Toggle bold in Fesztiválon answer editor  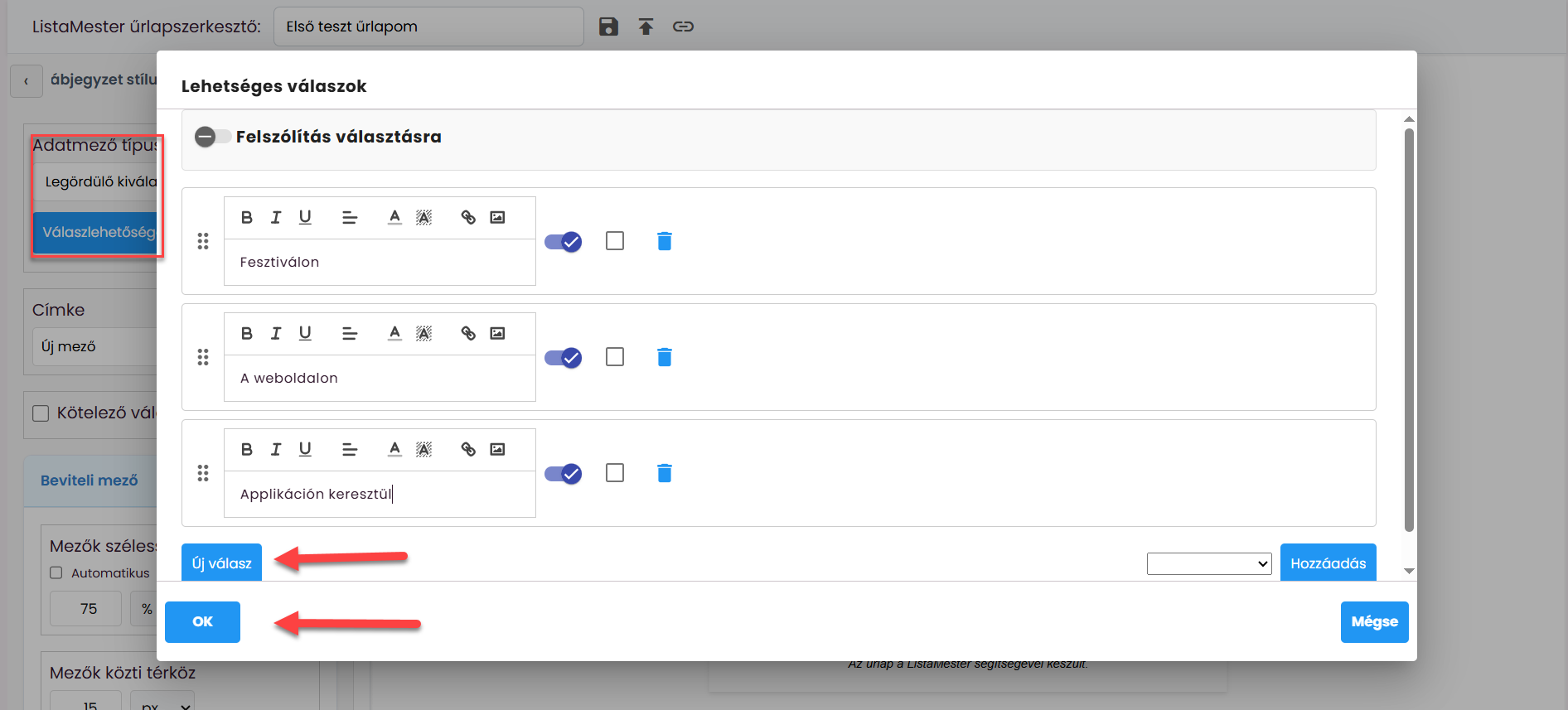(x=246, y=217)
